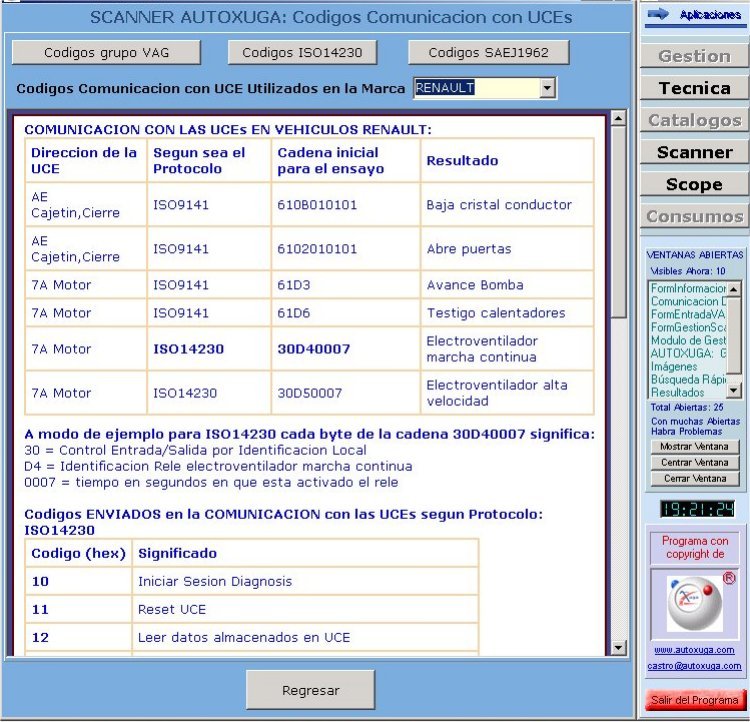This screenshot has width=750, height=722.
Task: Click the Significado column header
Action: [x=305, y=553]
